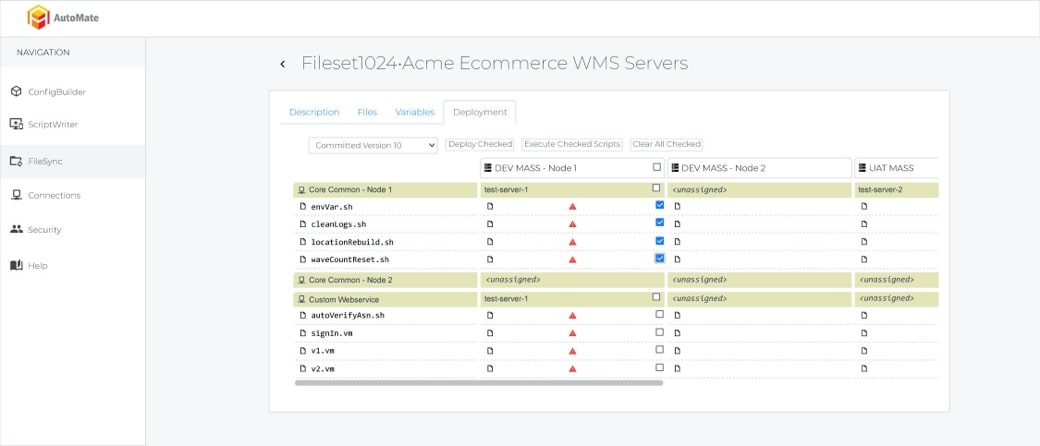The width and height of the screenshot is (1040, 446).
Task: Check the v2.vm checkbox
Action: tap(659, 367)
